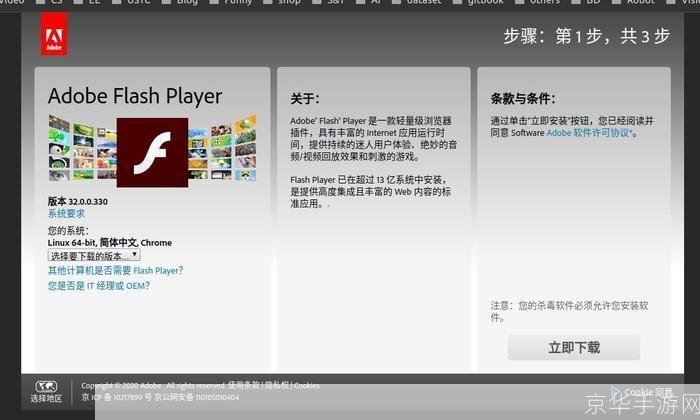This screenshot has height=420, width=700.
Task: Click the '京 ICP 备 10217899 号' text
Action: 117,397
